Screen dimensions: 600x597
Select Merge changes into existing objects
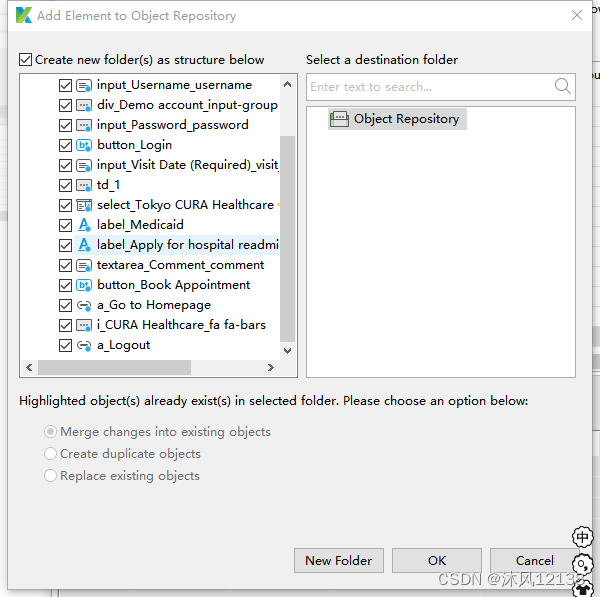click(x=51, y=432)
